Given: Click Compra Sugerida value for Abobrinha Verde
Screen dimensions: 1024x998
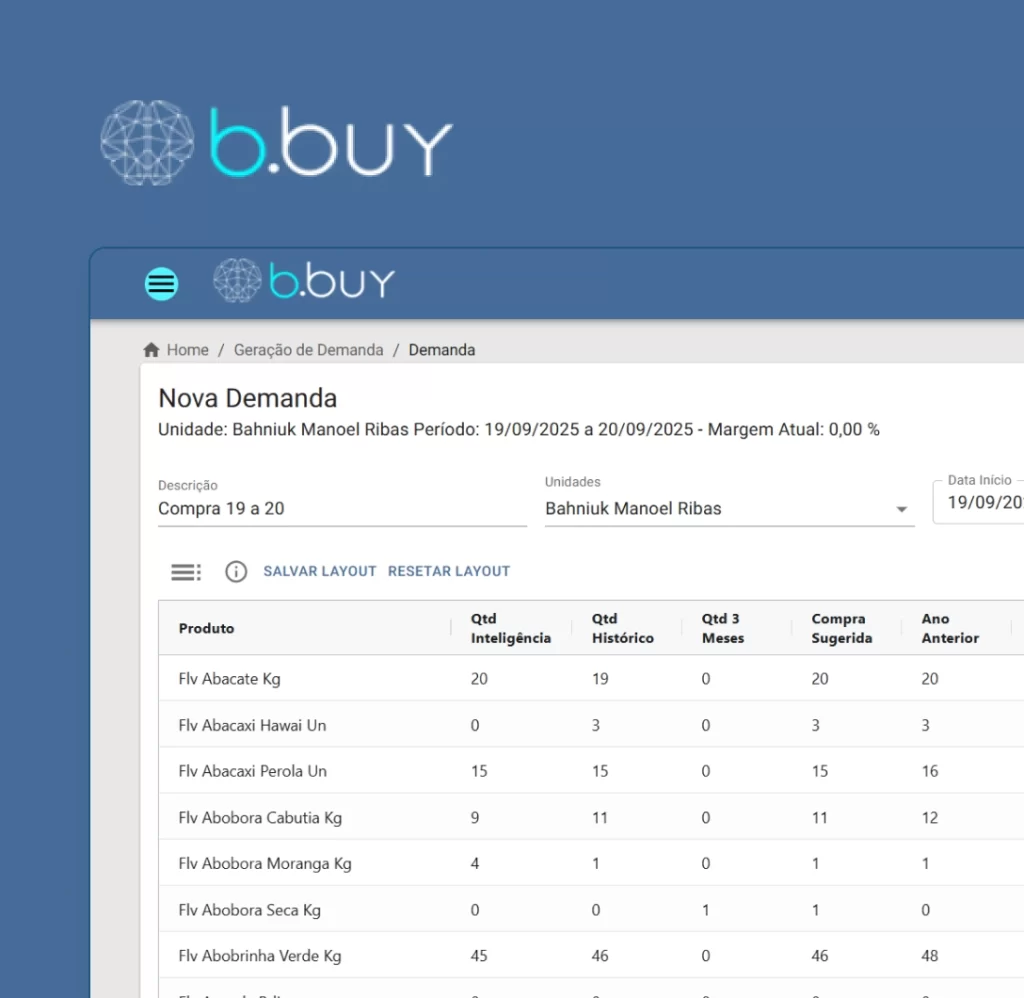Looking at the screenshot, I should point(820,956).
